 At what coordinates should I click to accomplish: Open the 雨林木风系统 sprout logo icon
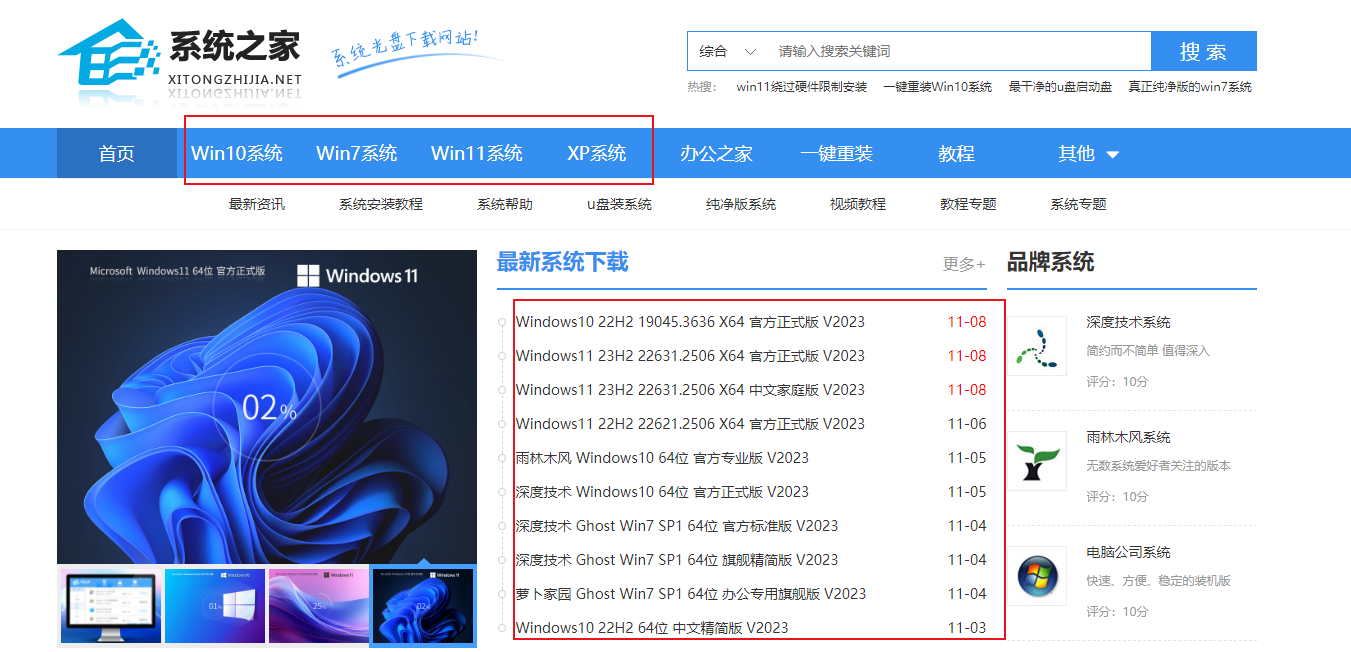pos(1037,461)
